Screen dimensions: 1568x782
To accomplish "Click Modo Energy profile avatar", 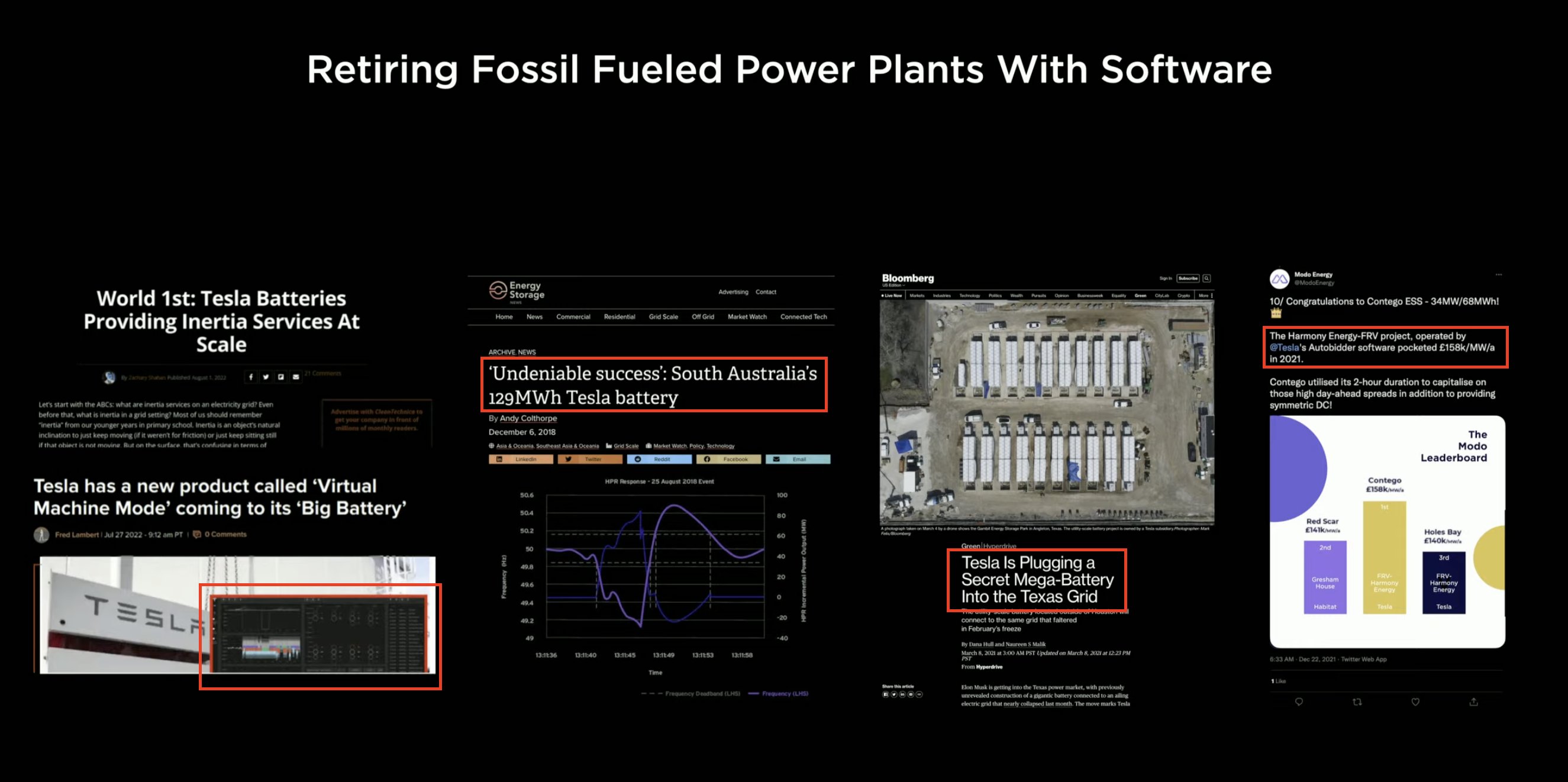I will [1279, 279].
